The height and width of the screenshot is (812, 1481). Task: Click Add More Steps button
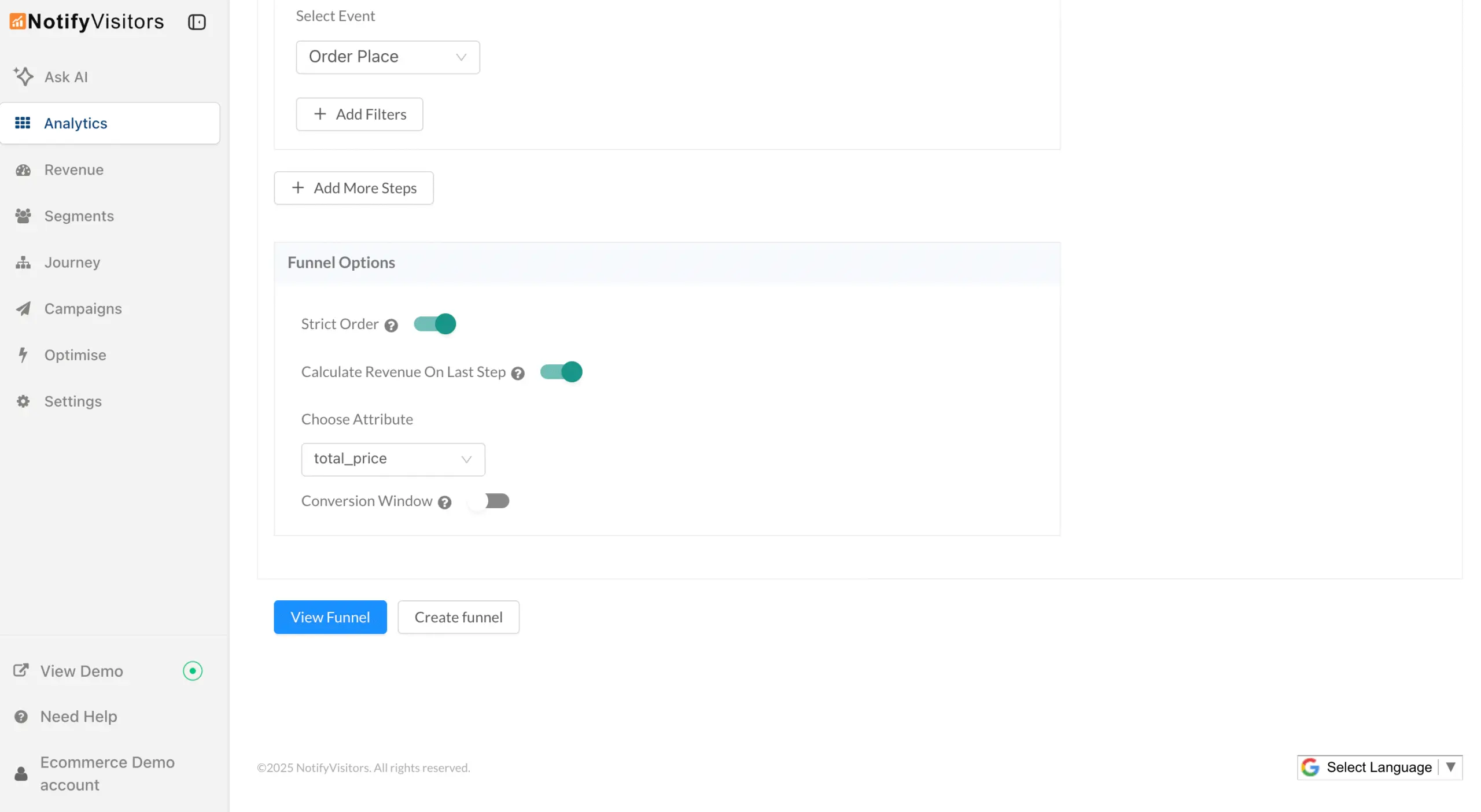coord(353,188)
